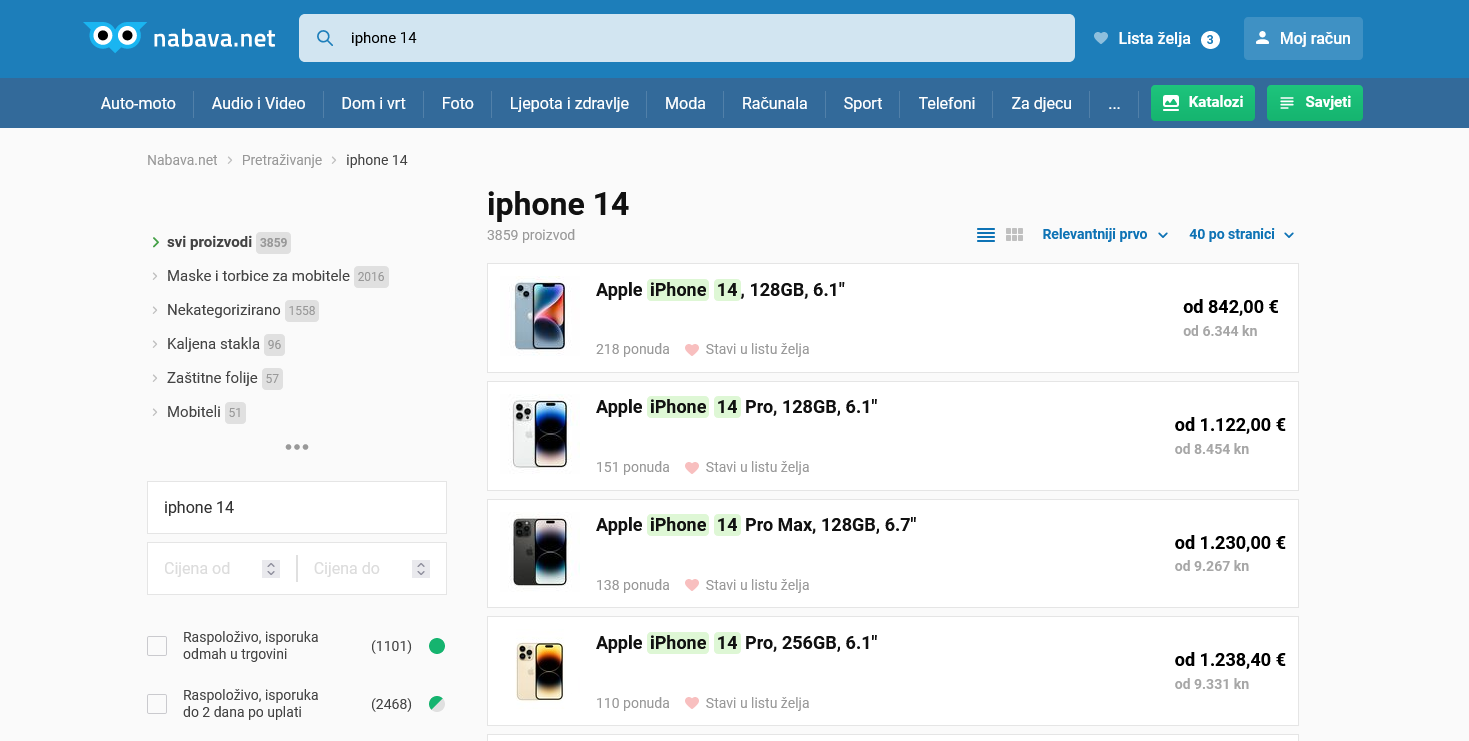1469x741 pixels.
Task: Click the search magnifier icon
Action: click(325, 38)
